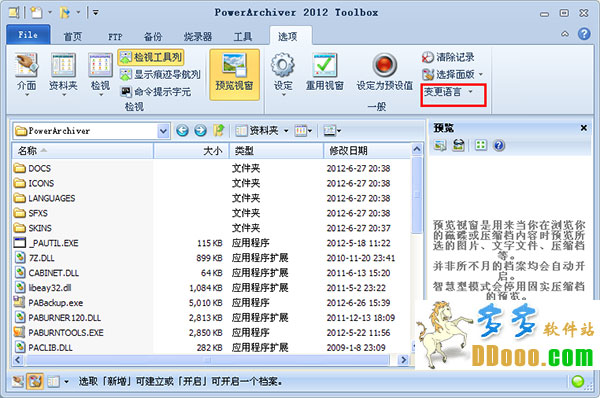Switch to the 首页 tab

(72, 37)
